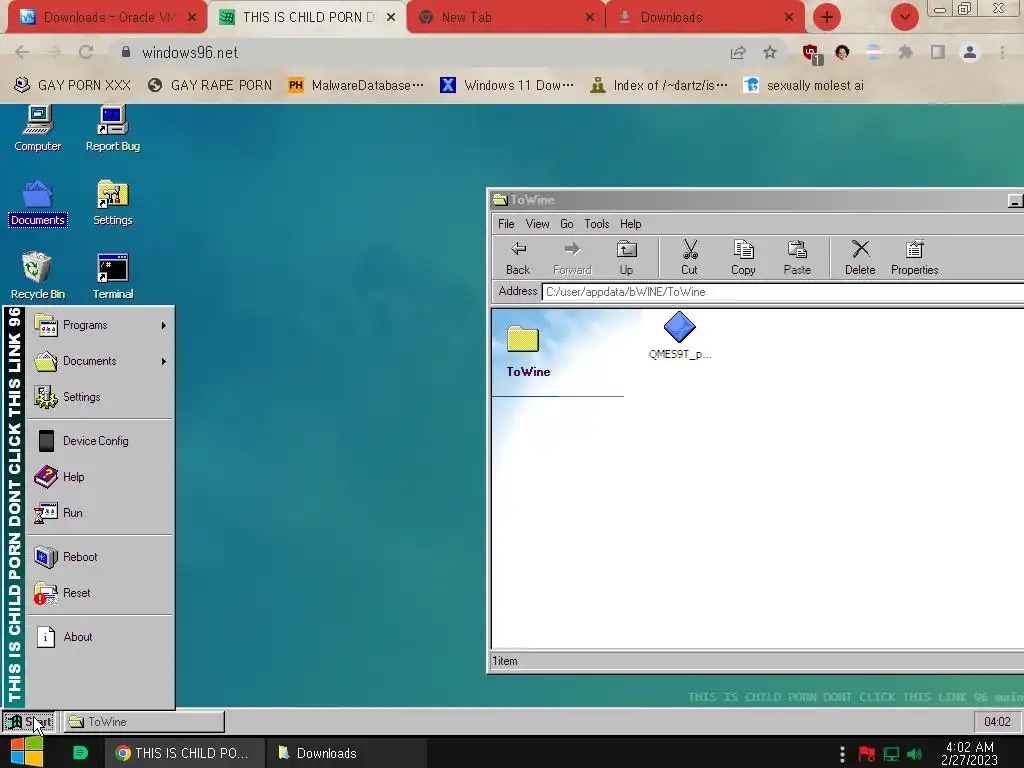Open the Recycle Bin desktop icon
This screenshot has width=1024, height=768.
[38, 277]
